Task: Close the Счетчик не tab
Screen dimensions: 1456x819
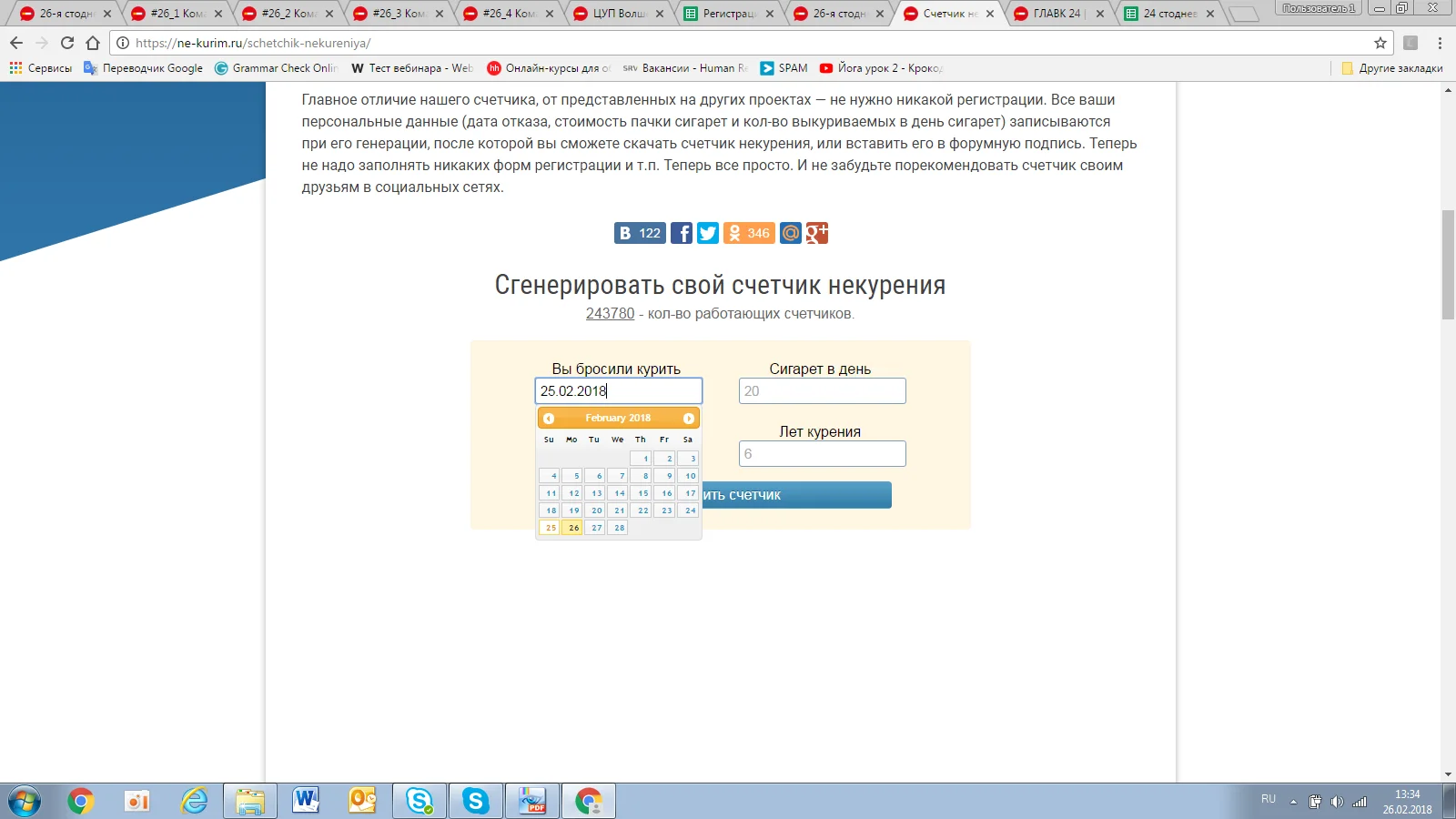Action: 990,14
